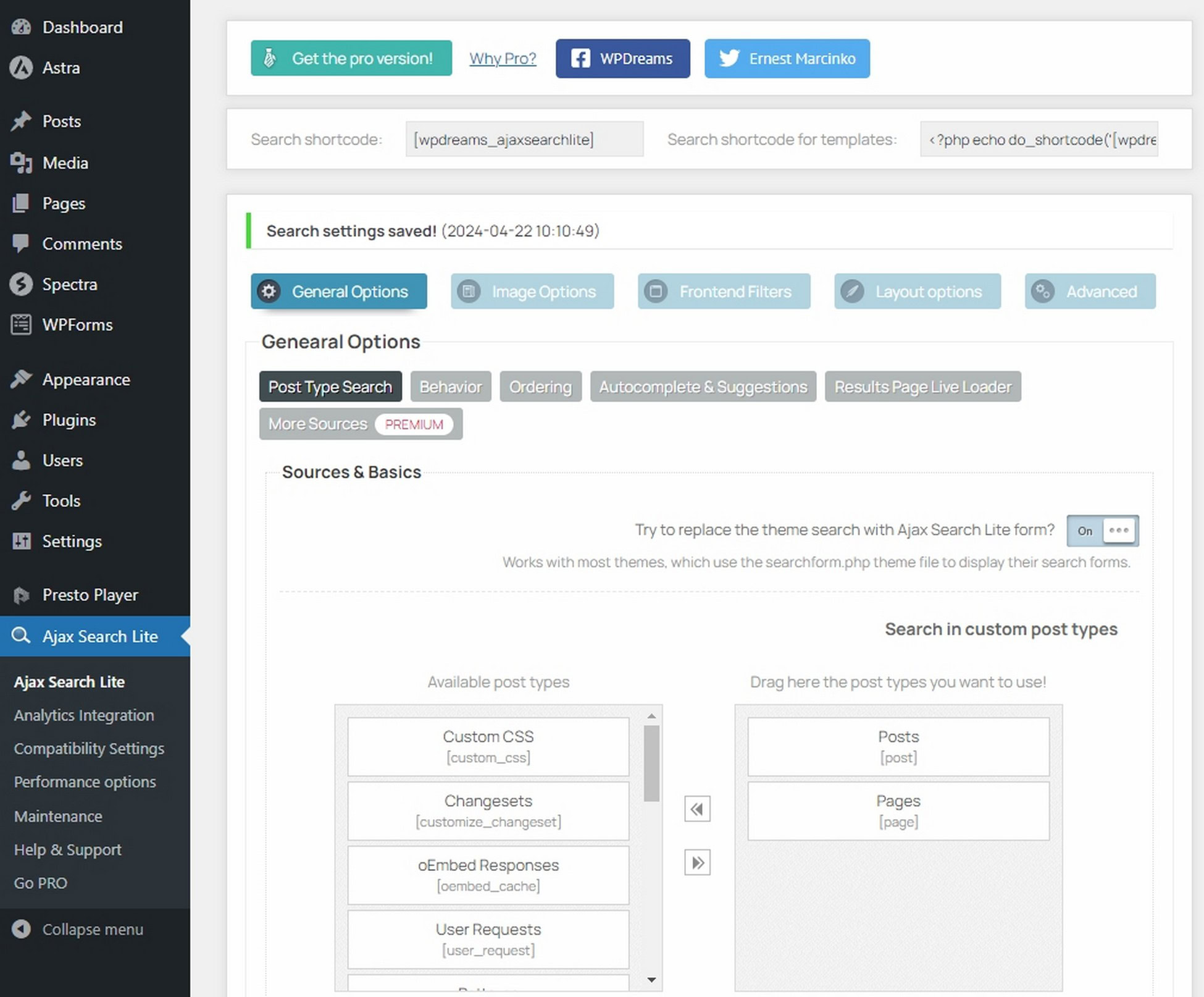Viewport: 1204px width, 997px height.
Task: Open the Image Options tab
Action: (x=532, y=291)
